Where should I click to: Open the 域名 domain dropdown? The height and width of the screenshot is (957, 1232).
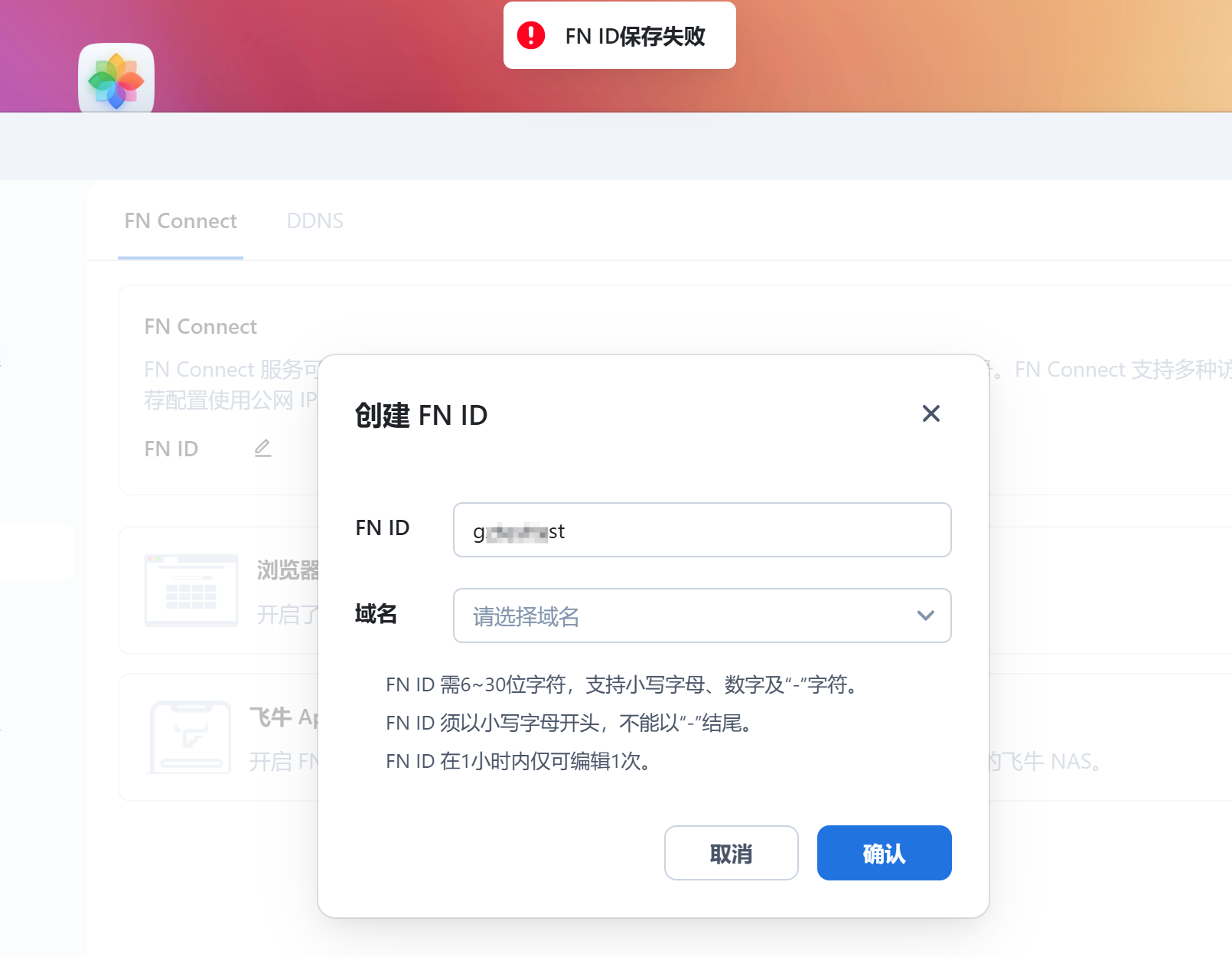click(x=702, y=616)
